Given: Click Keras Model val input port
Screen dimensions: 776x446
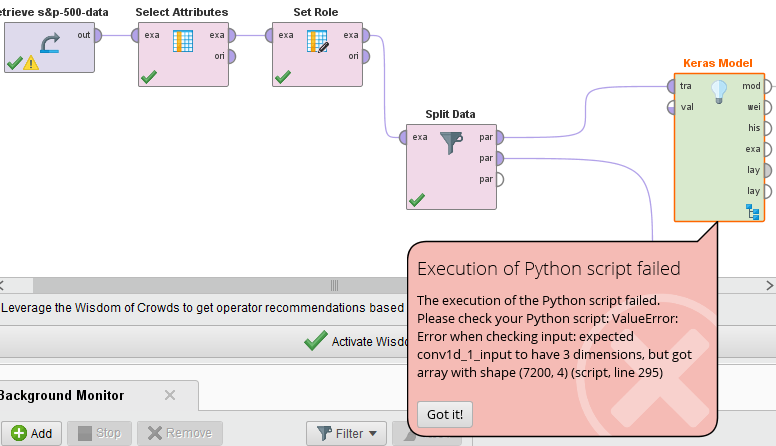Looking at the screenshot, I should (x=672, y=107).
